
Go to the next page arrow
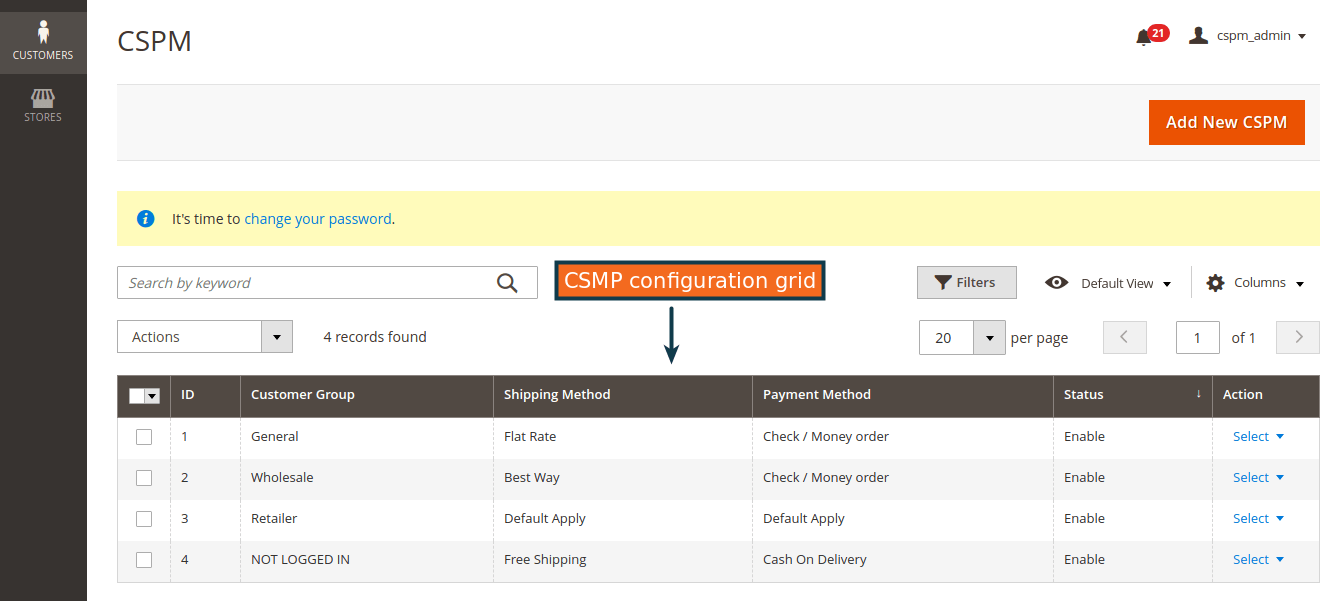click(1299, 338)
